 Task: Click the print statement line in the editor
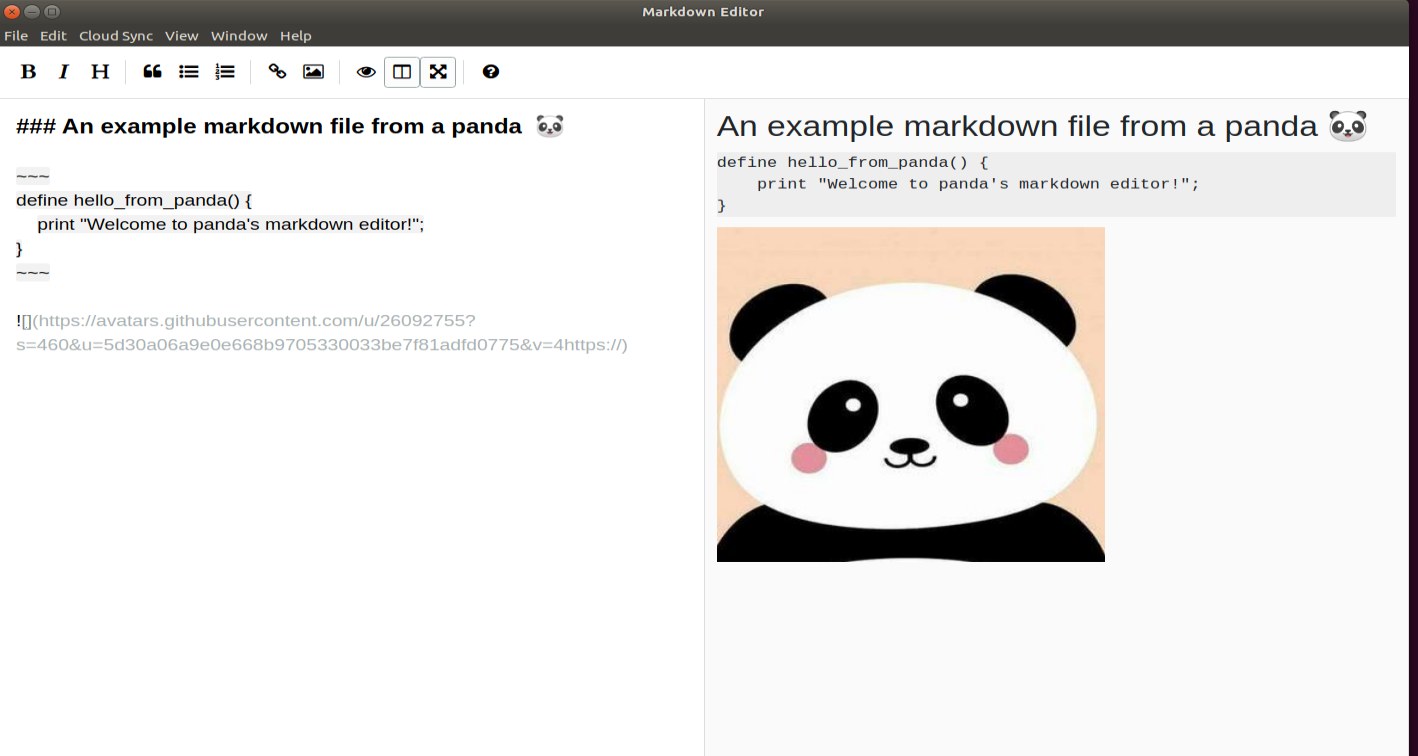click(x=231, y=224)
